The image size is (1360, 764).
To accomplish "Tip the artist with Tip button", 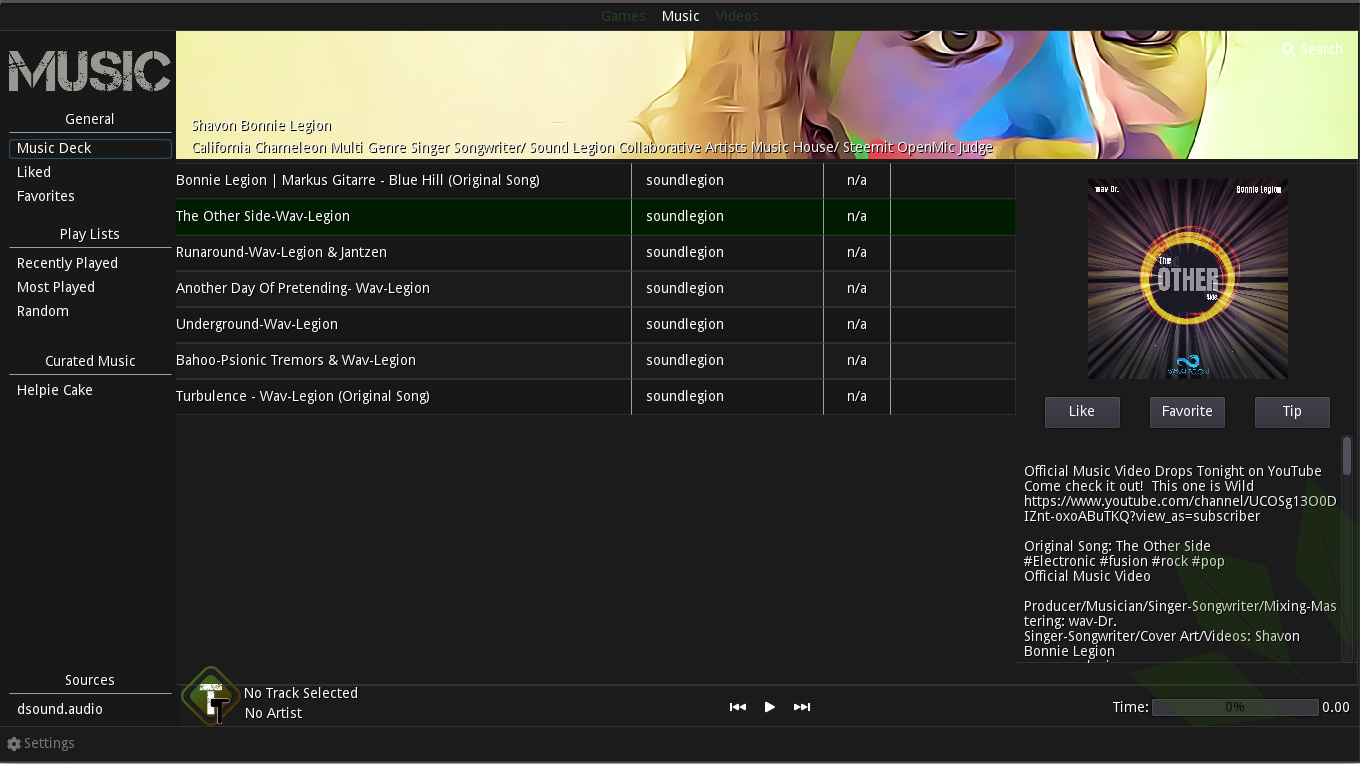I will (x=1292, y=411).
